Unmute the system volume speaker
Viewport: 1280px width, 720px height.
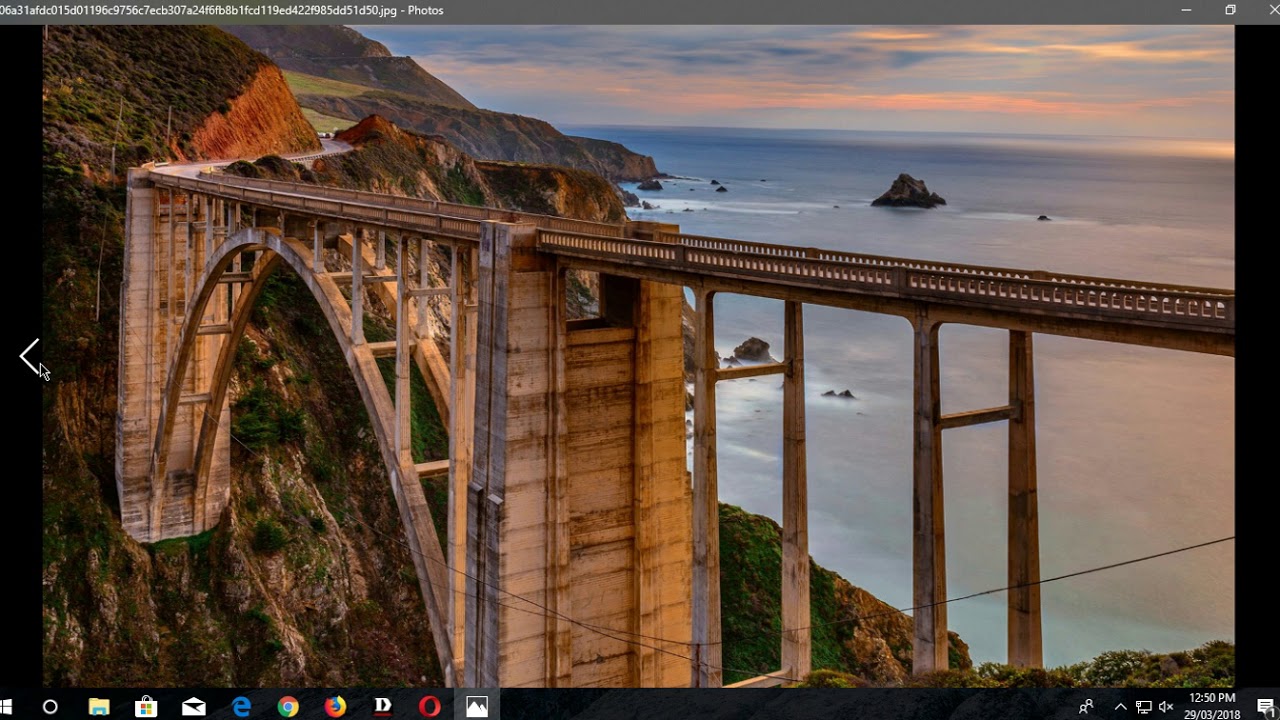[1164, 705]
